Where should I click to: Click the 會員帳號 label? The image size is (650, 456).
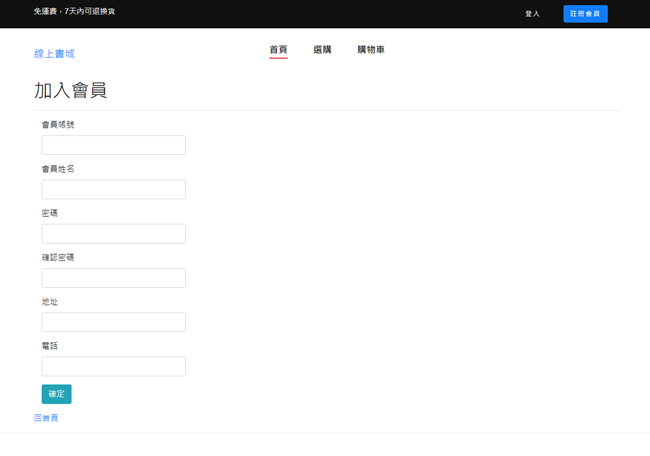point(58,124)
